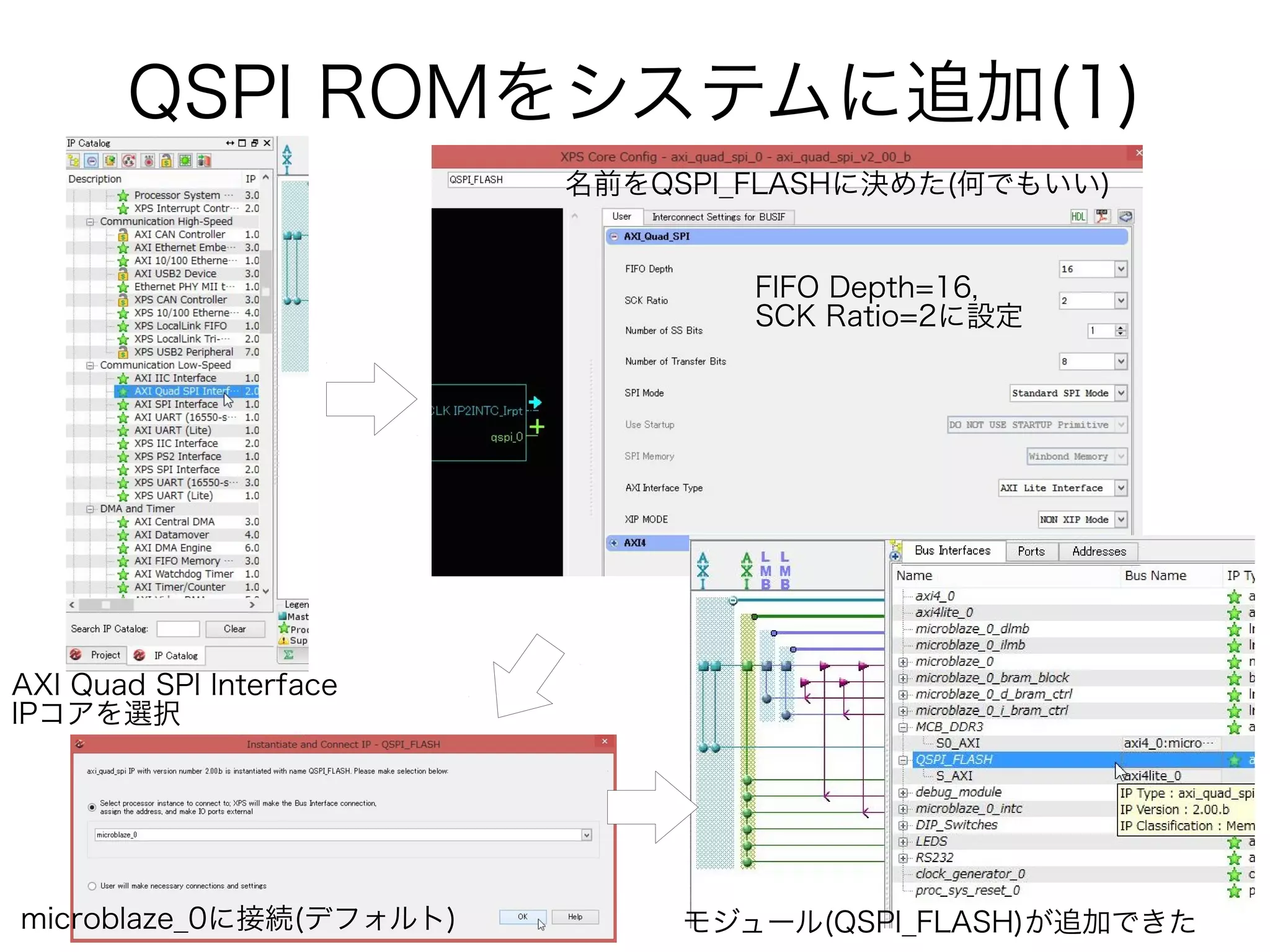Click the green chip icon in IP Catalog toolbar
1270x952 pixels.
click(x=185, y=161)
